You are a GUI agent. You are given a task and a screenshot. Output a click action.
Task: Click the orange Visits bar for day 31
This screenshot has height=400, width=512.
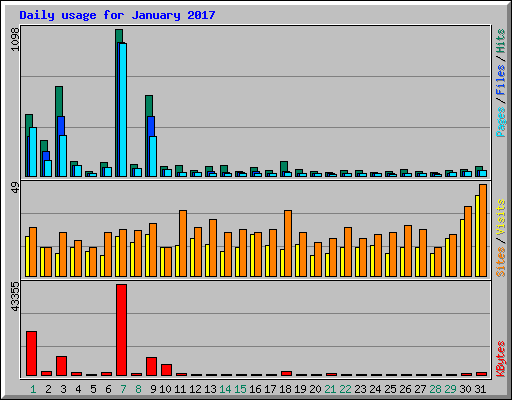click(483, 230)
